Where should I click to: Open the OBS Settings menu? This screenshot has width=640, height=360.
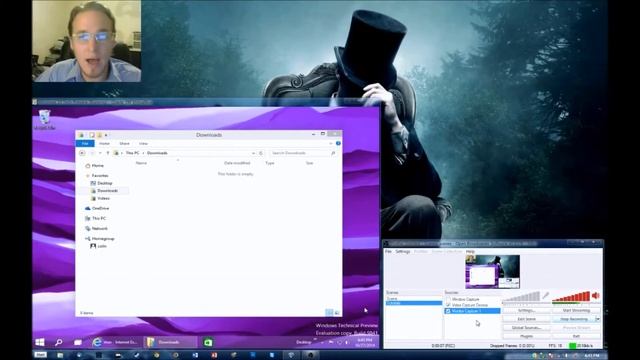[402, 251]
